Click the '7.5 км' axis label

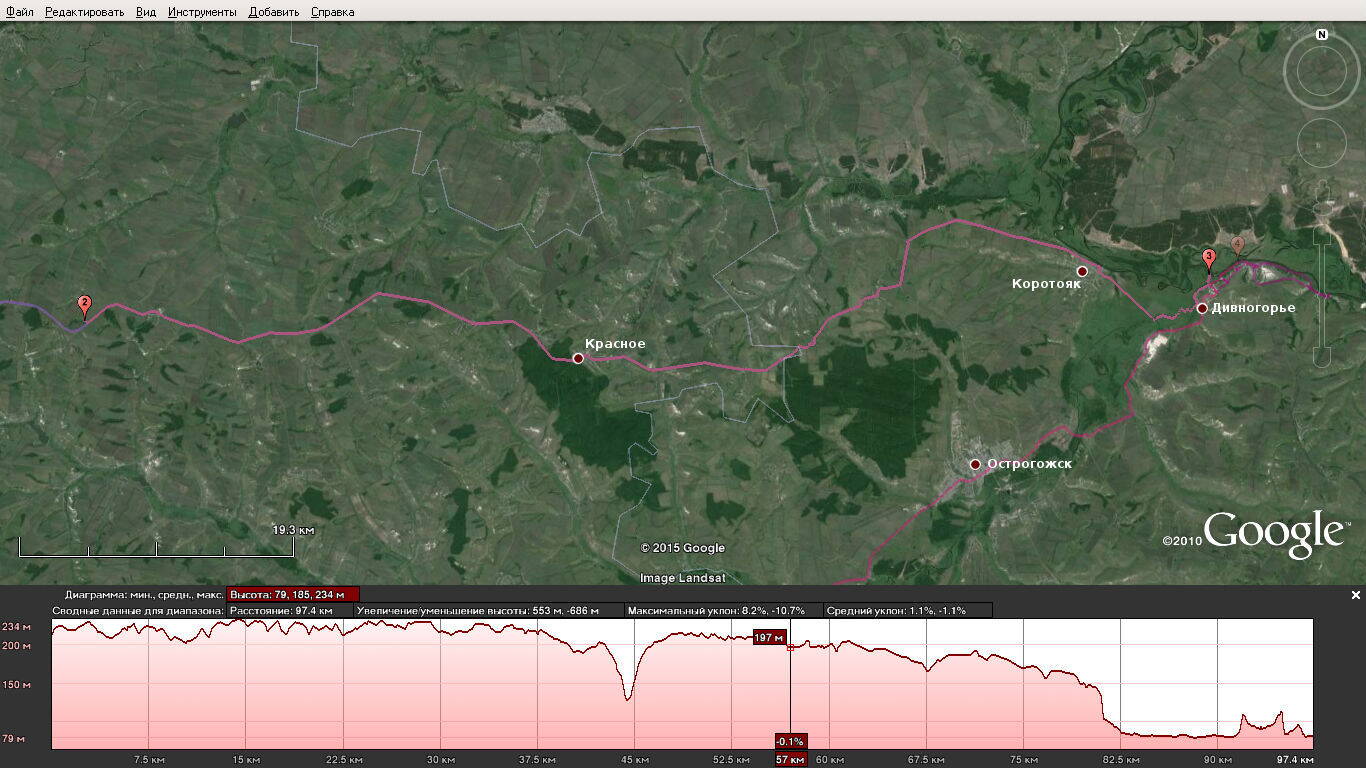coord(149,760)
